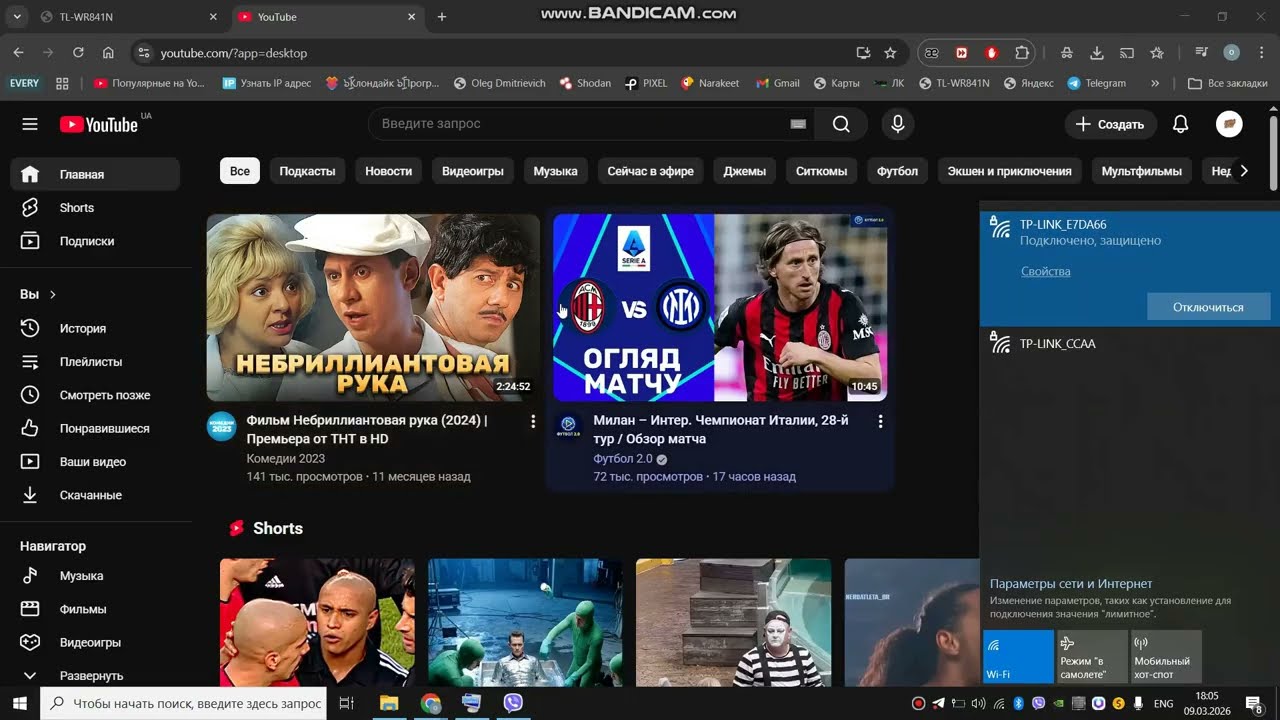The image size is (1280, 720).
Task: Select the Сейчас в эфире chip
Action: click(650, 171)
